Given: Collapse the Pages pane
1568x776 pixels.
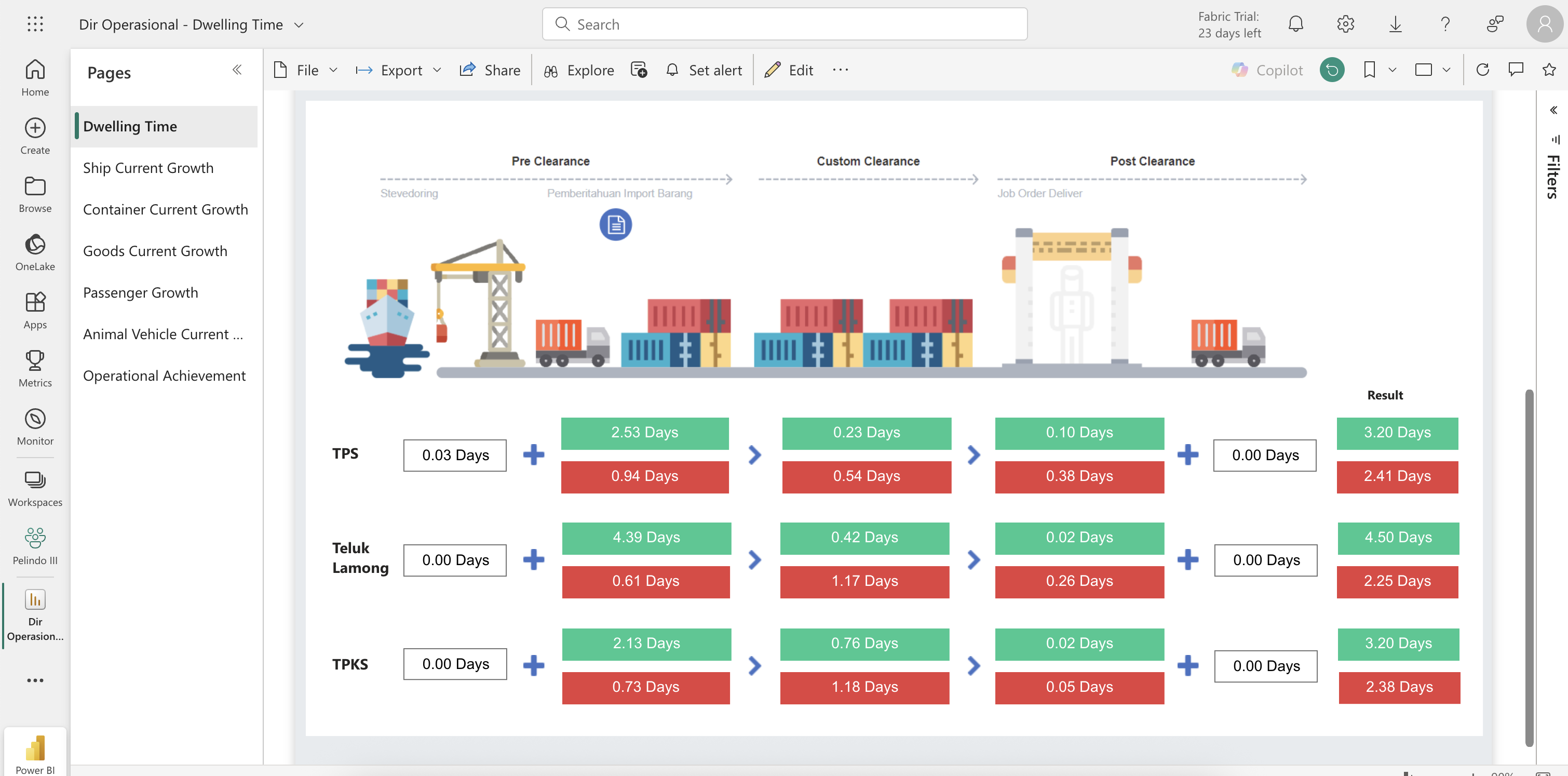Looking at the screenshot, I should 237,70.
